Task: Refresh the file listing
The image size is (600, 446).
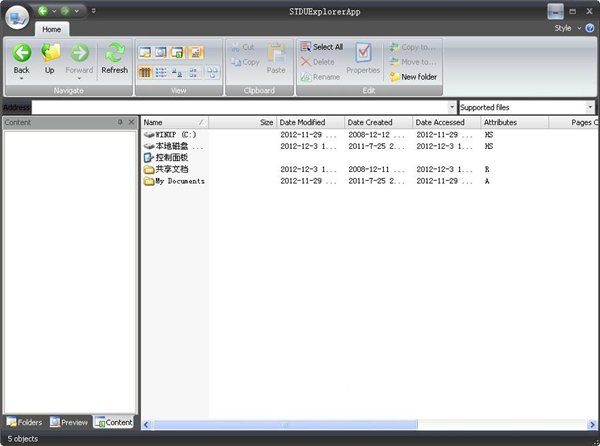Action: (114, 58)
